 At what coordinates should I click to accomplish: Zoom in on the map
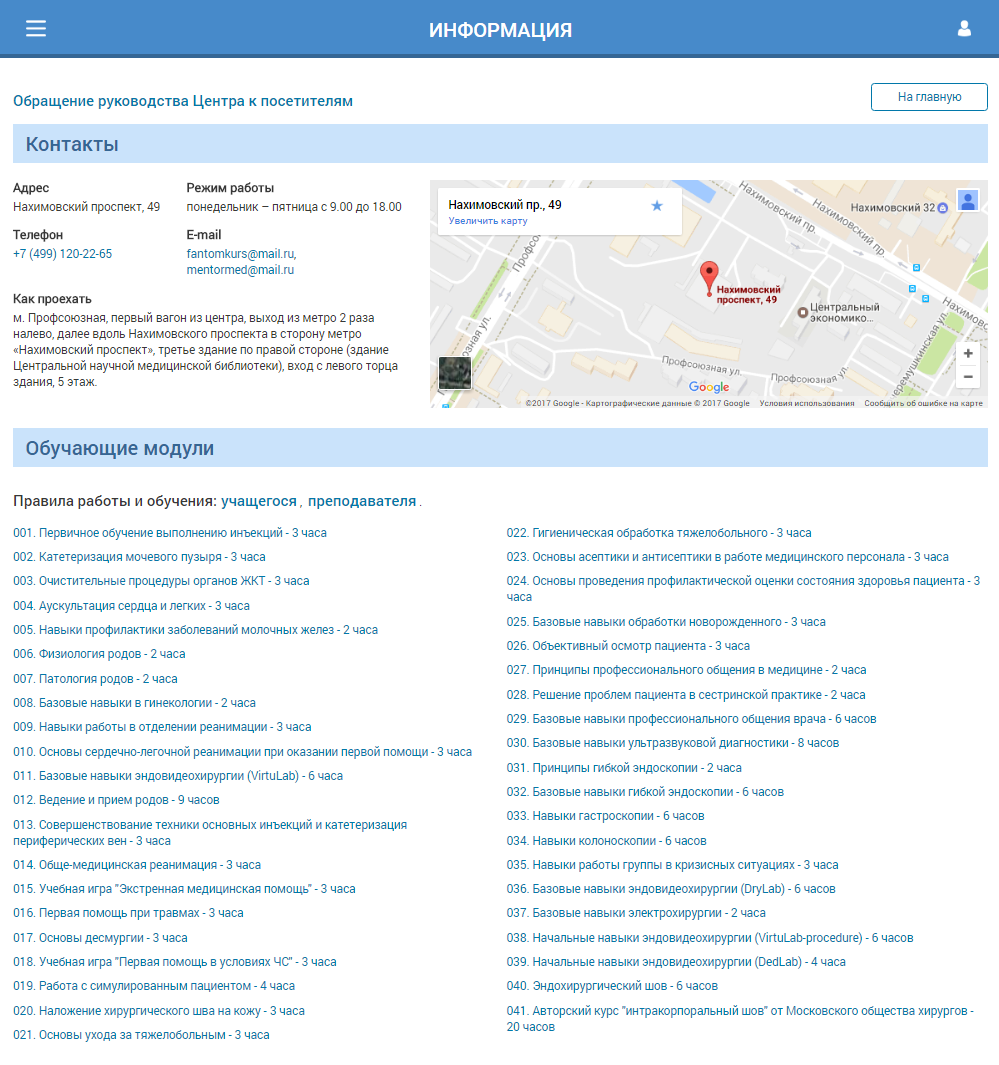click(967, 354)
